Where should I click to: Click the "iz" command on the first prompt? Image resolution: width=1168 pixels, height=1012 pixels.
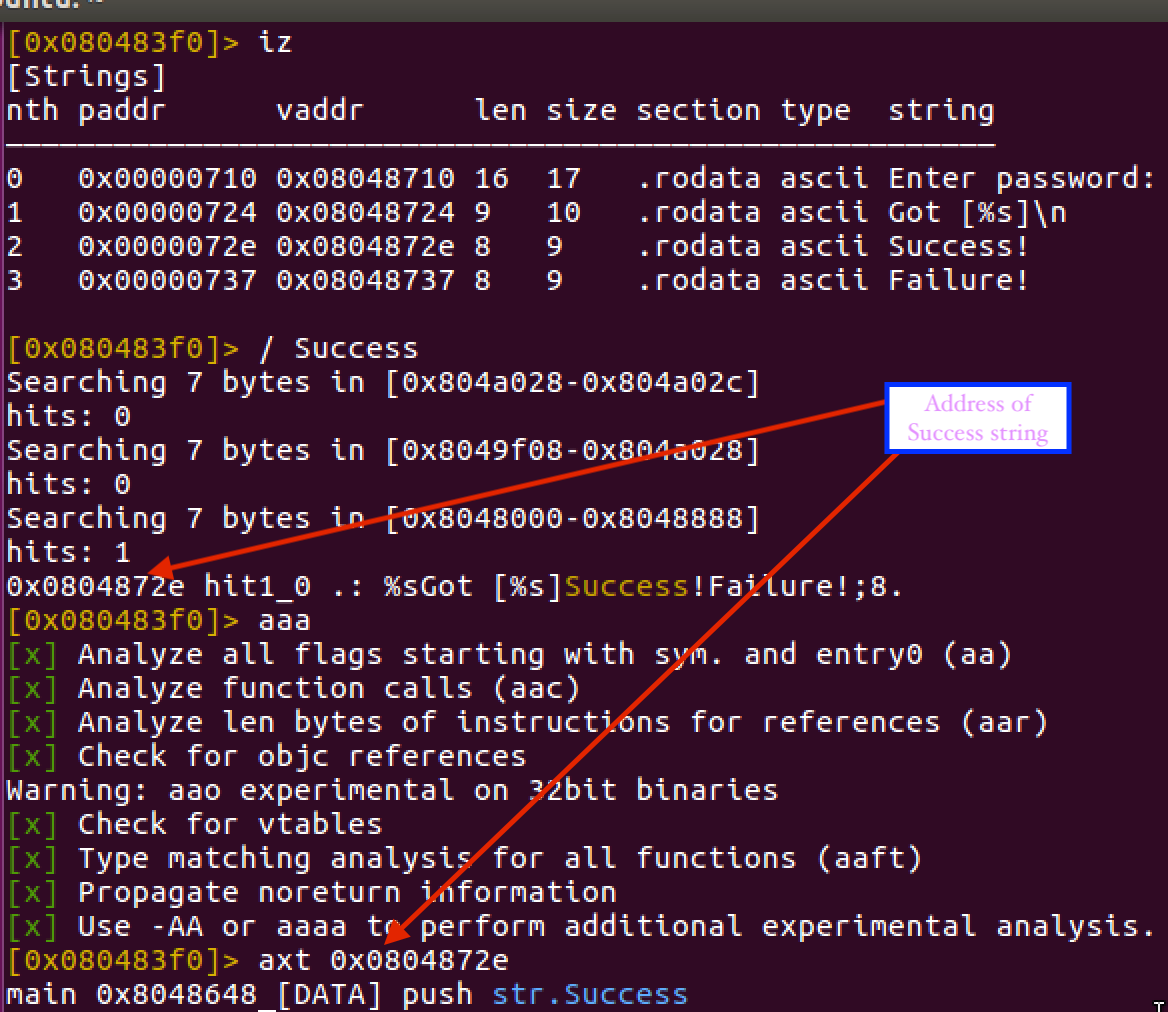275,43
